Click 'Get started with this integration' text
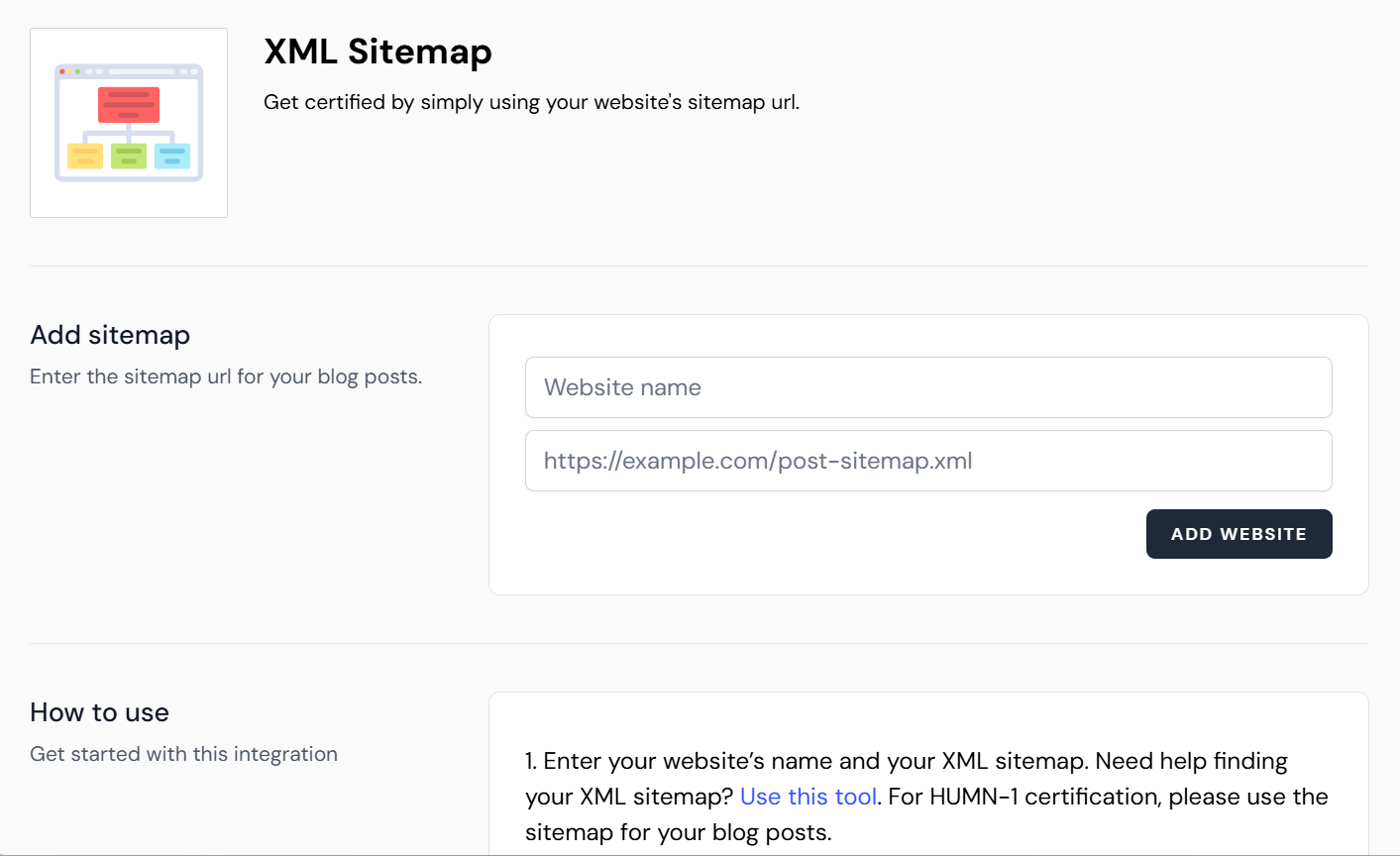Image resolution: width=1400 pixels, height=856 pixels. (x=183, y=754)
